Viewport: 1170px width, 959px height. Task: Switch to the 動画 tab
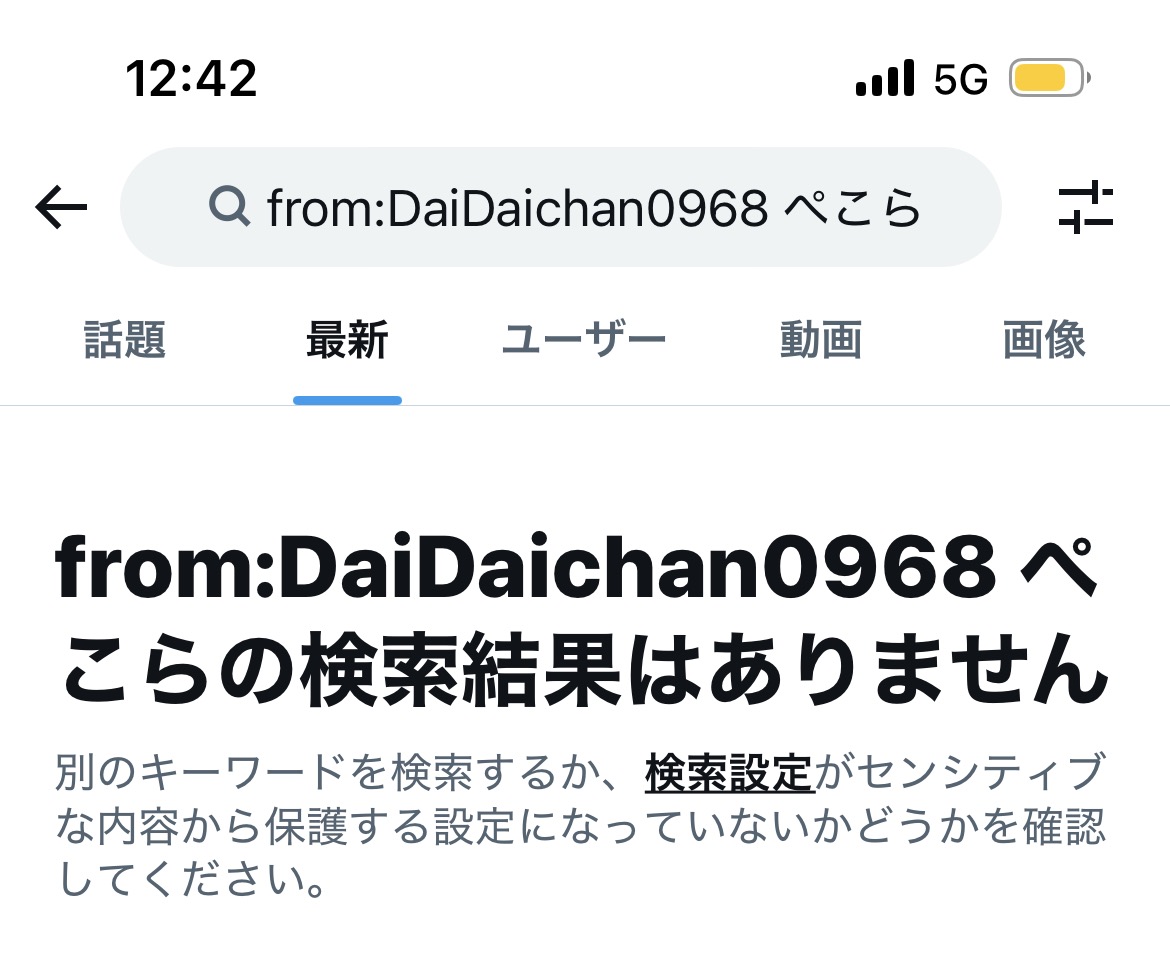click(x=821, y=340)
